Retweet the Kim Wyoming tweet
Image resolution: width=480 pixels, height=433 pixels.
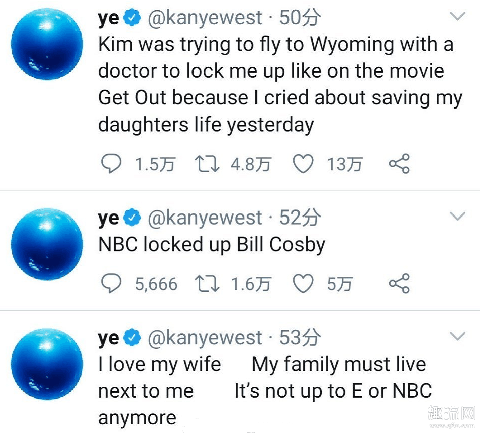207,164
